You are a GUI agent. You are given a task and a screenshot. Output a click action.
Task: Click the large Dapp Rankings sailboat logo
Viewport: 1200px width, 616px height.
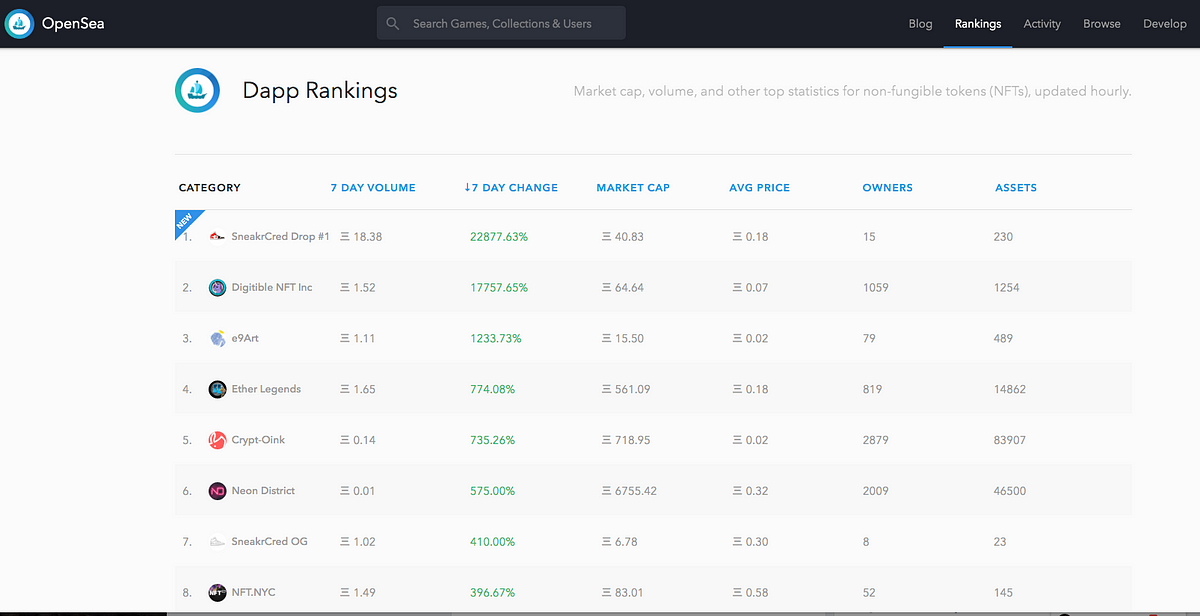(x=197, y=90)
